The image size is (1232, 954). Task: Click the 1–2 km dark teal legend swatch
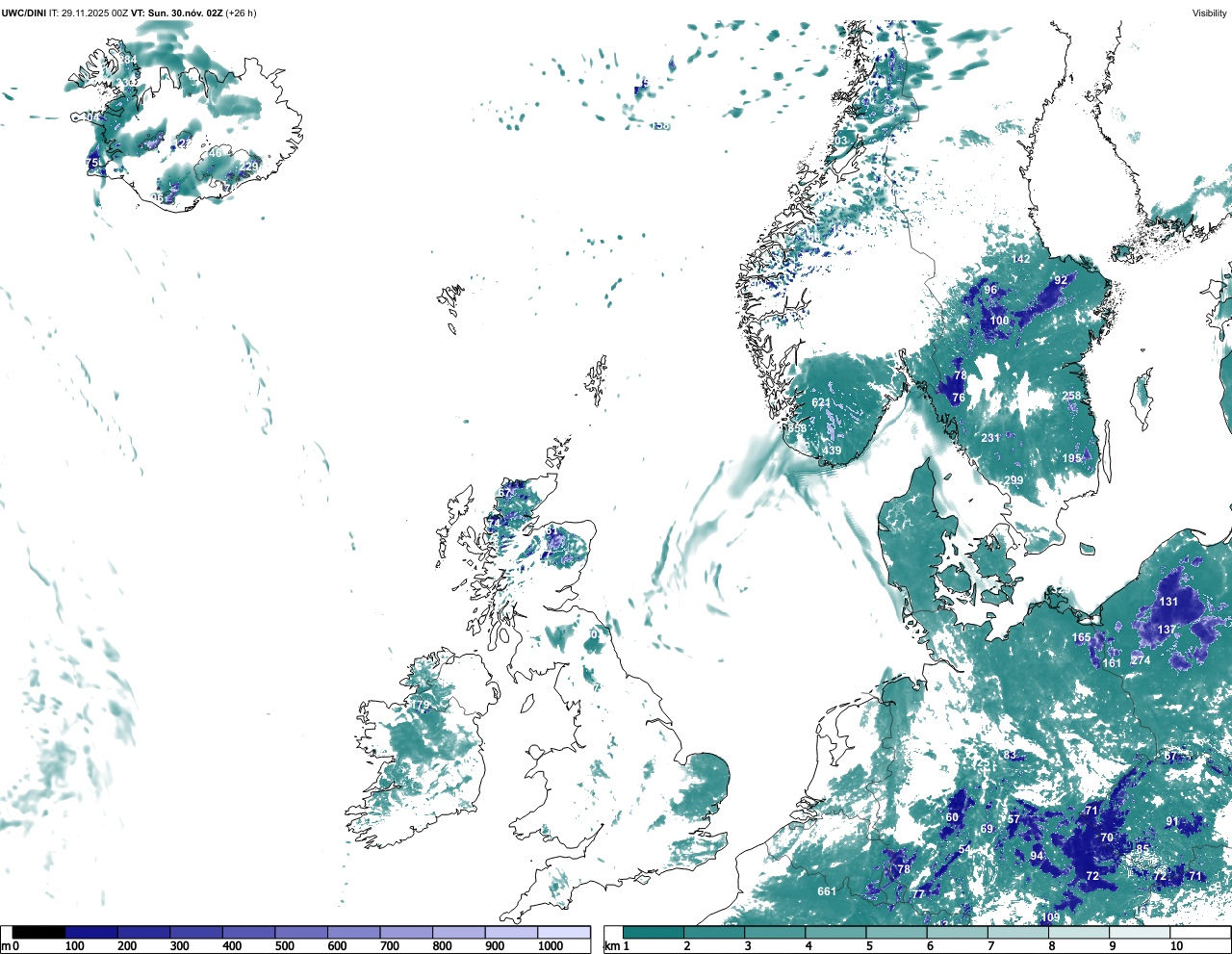click(x=654, y=932)
